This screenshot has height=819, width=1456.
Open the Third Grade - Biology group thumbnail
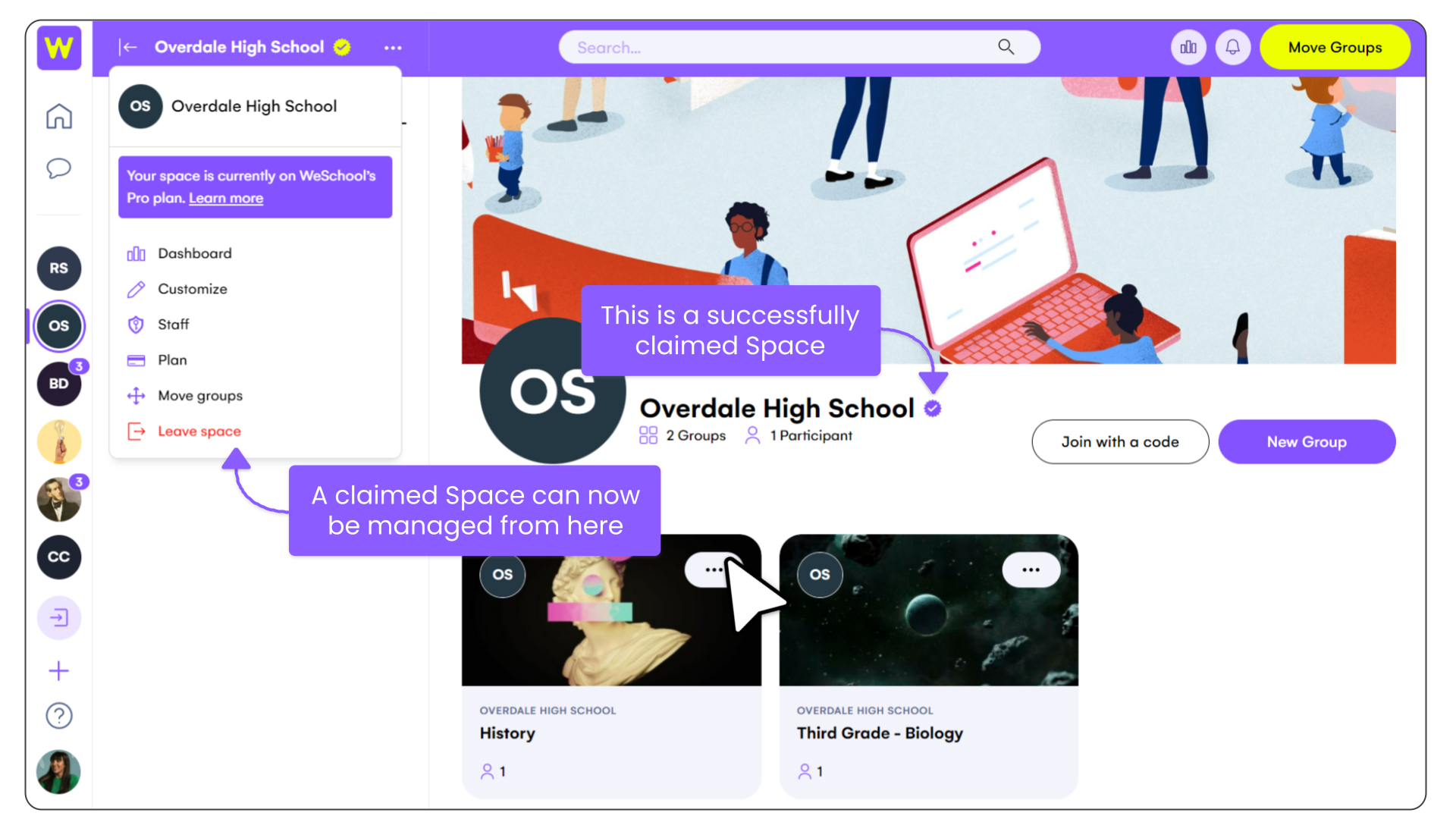(x=928, y=610)
